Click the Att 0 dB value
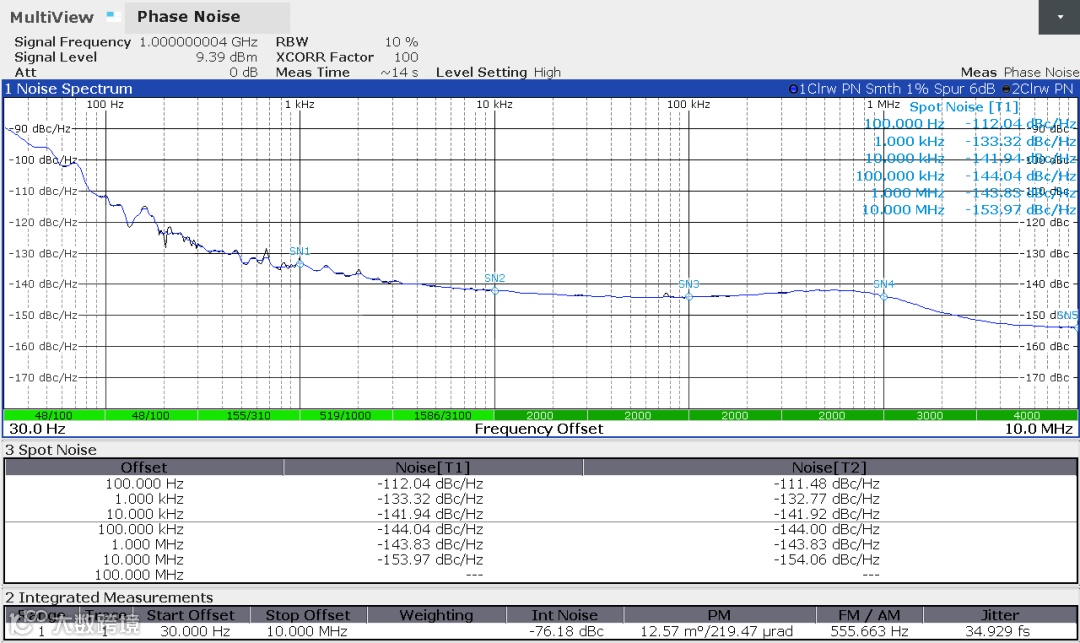 pos(243,72)
